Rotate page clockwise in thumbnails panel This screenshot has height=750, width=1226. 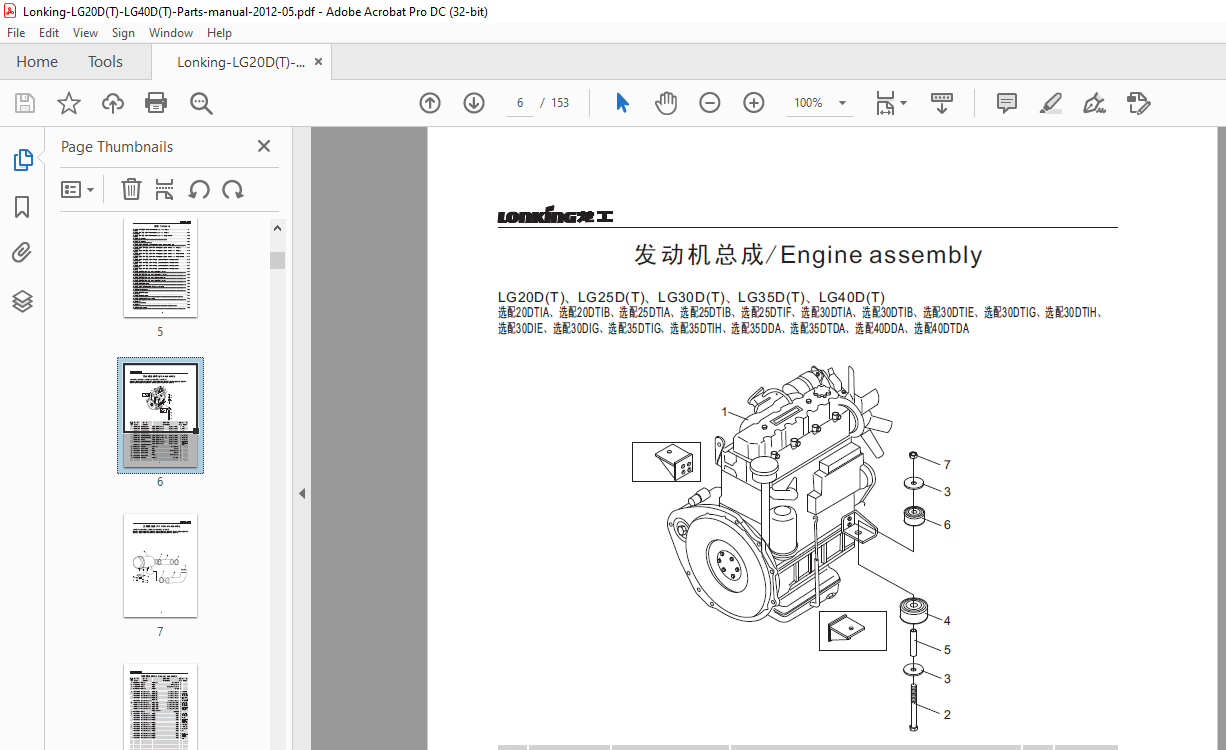(233, 189)
